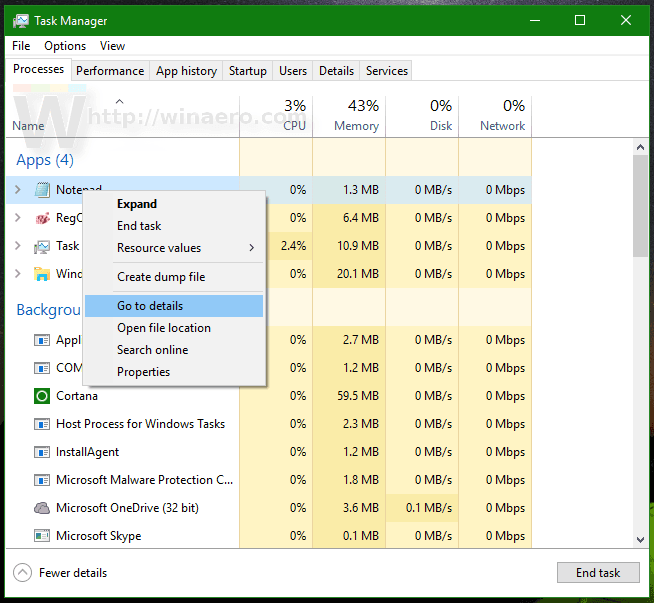Click the End task button at bottom
654x603 pixels.
click(x=598, y=573)
